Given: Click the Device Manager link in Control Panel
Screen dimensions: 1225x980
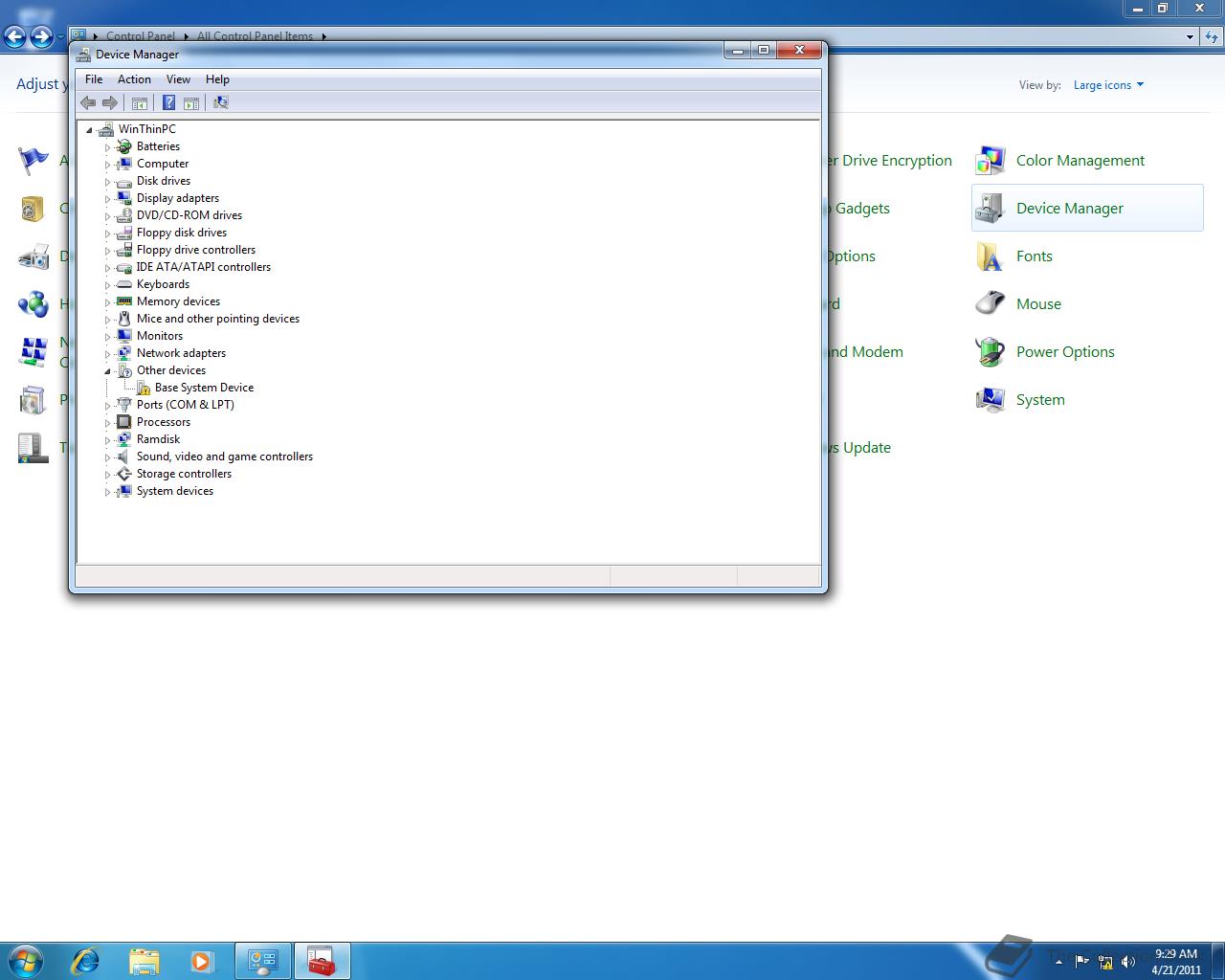Looking at the screenshot, I should 1070,208.
